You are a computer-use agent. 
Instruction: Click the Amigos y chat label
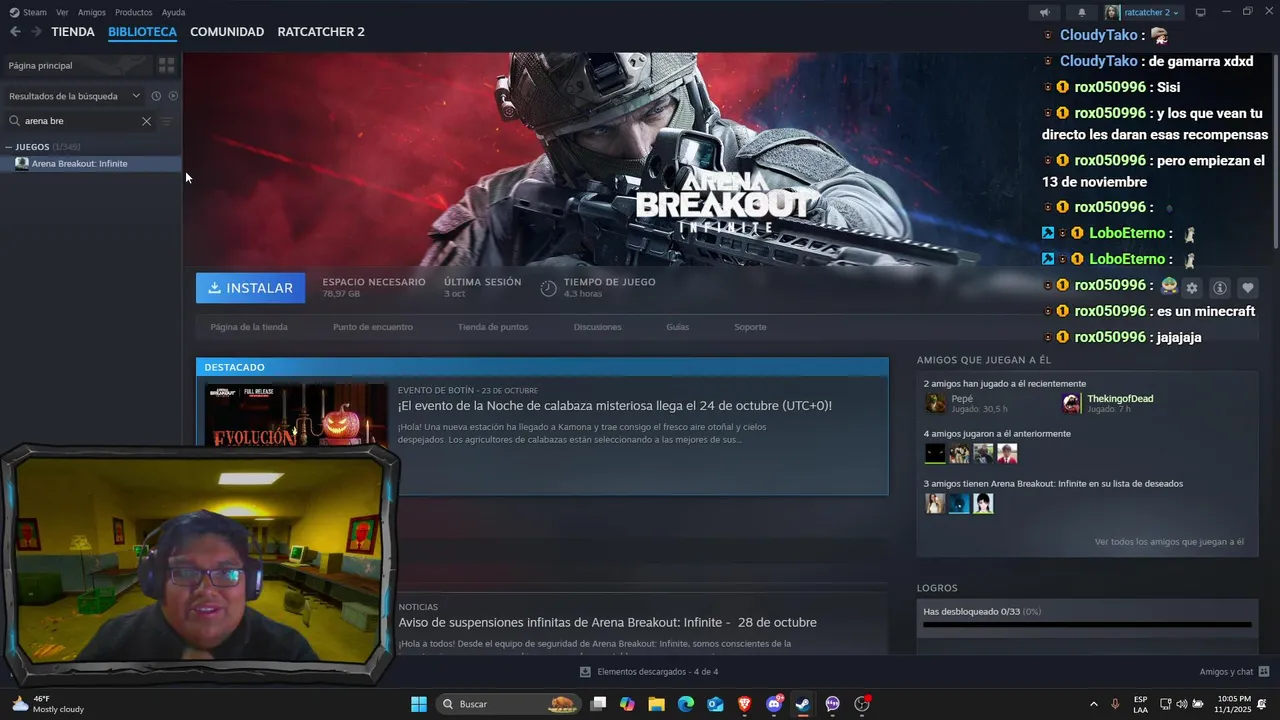(1226, 672)
